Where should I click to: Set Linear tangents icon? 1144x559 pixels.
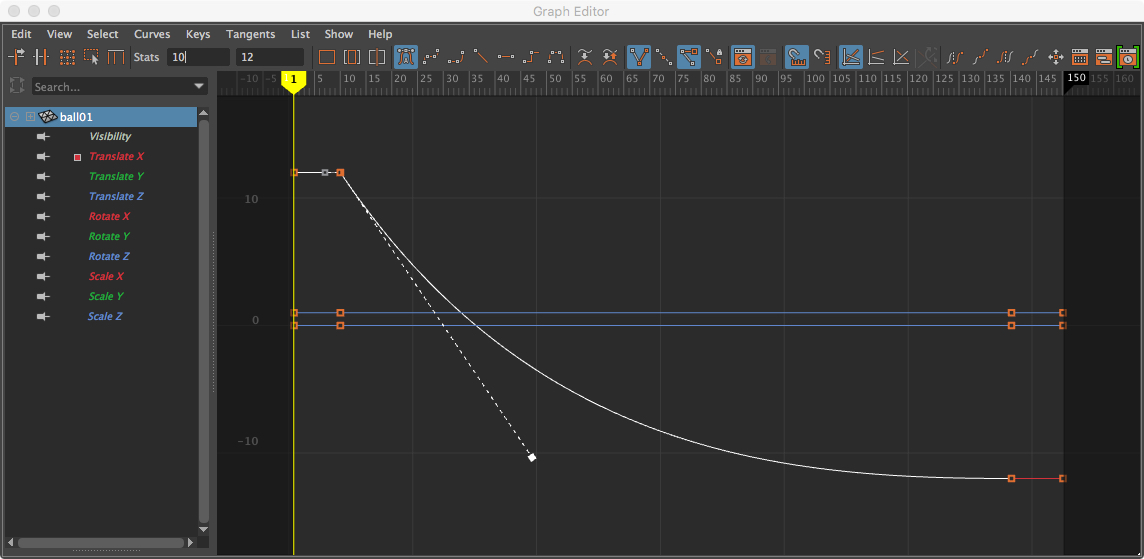click(x=481, y=57)
